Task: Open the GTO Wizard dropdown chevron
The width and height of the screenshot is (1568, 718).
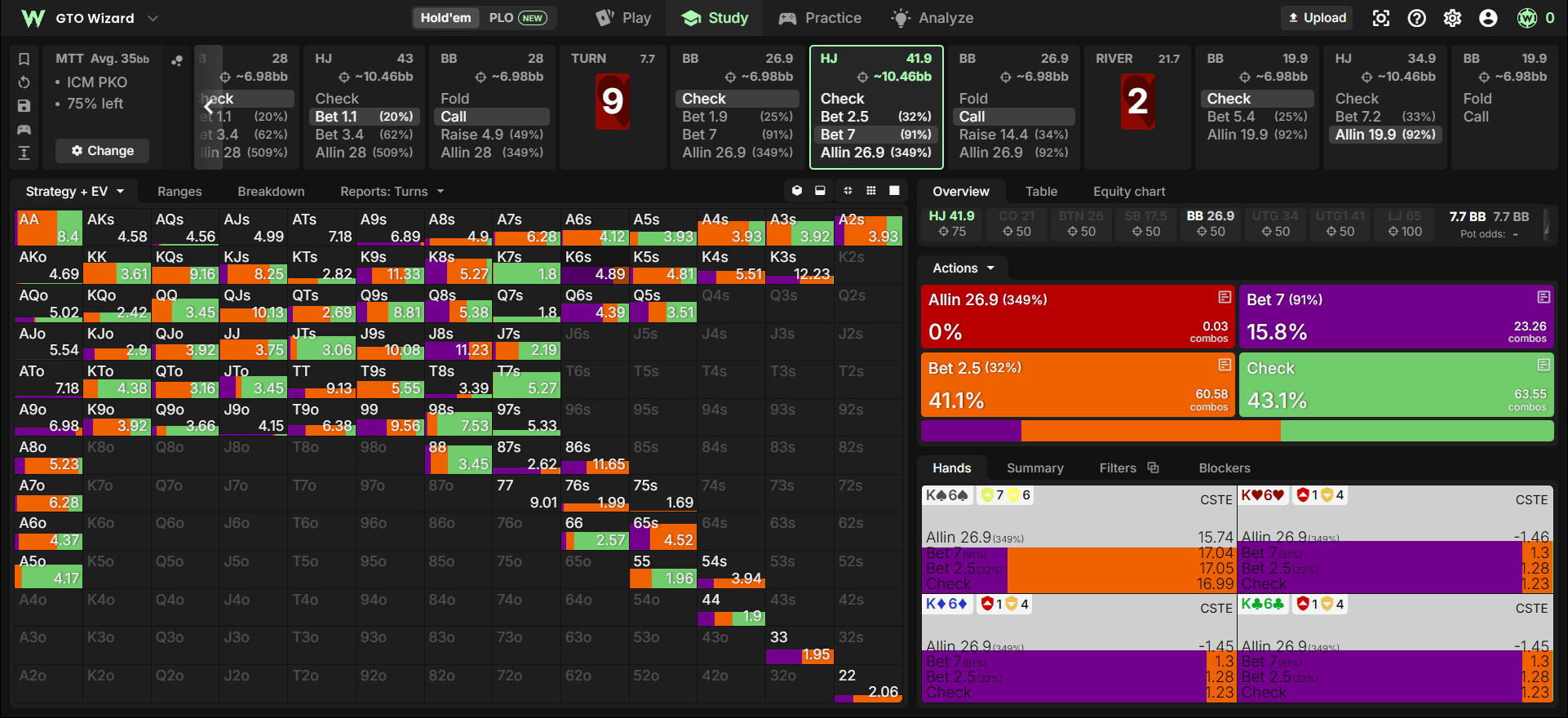Action: 153,18
